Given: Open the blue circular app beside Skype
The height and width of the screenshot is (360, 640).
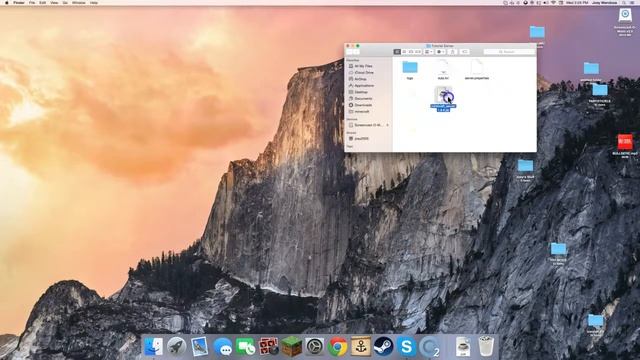Looking at the screenshot, I should coord(429,347).
